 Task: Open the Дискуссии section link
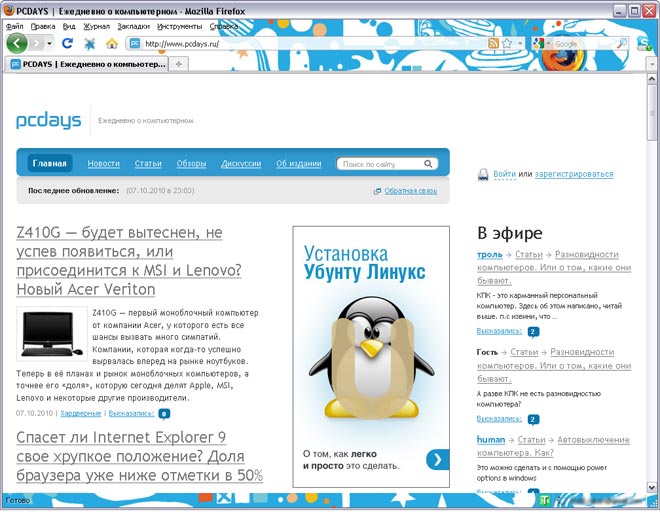click(x=241, y=163)
